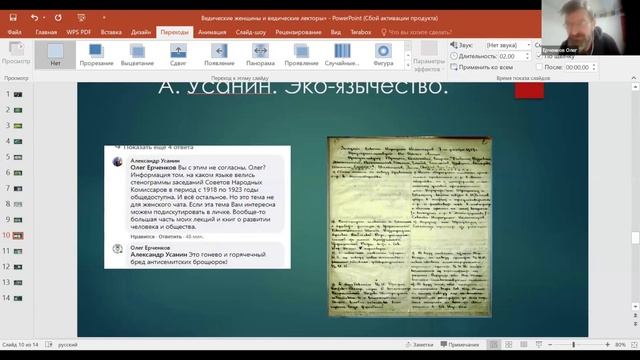This screenshot has height=360, width=640.
Task: Select slide 7 thumbnail
Action: click(x=18, y=189)
